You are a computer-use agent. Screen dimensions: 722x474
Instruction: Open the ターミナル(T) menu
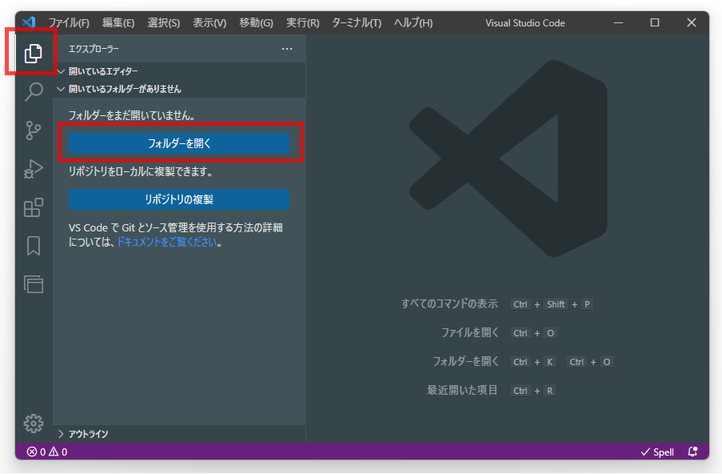[356, 23]
